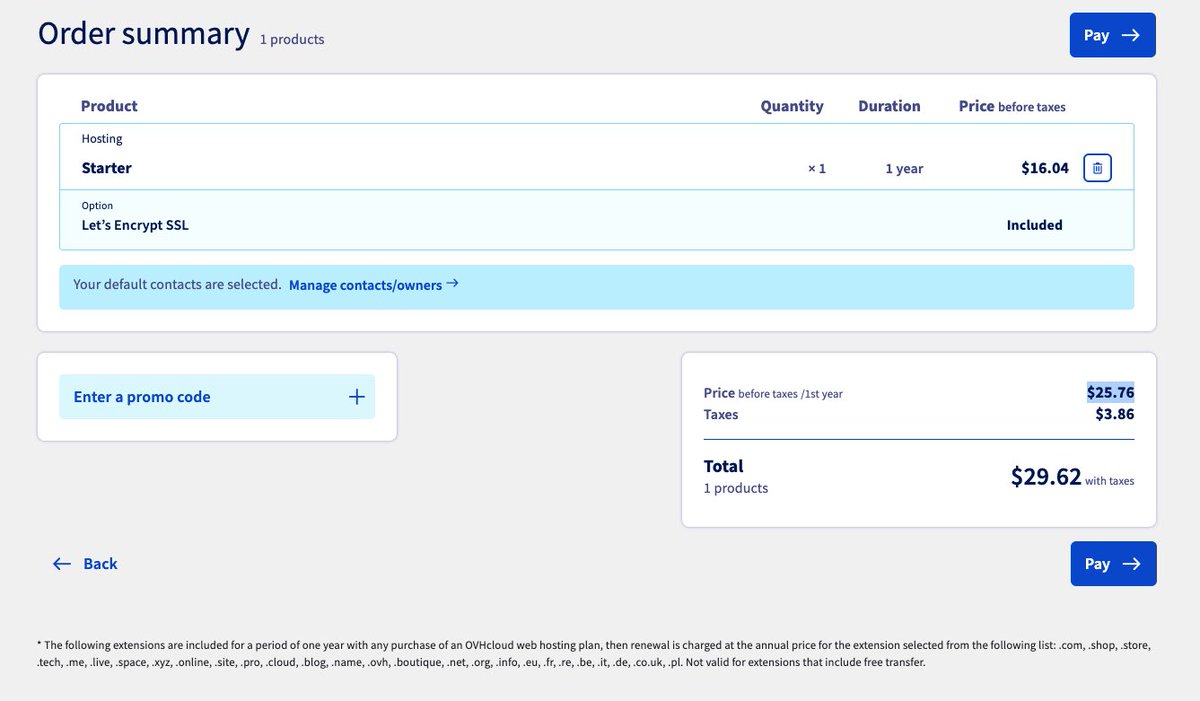Click the Taxes label in price box
1200x701 pixels.
721,414
